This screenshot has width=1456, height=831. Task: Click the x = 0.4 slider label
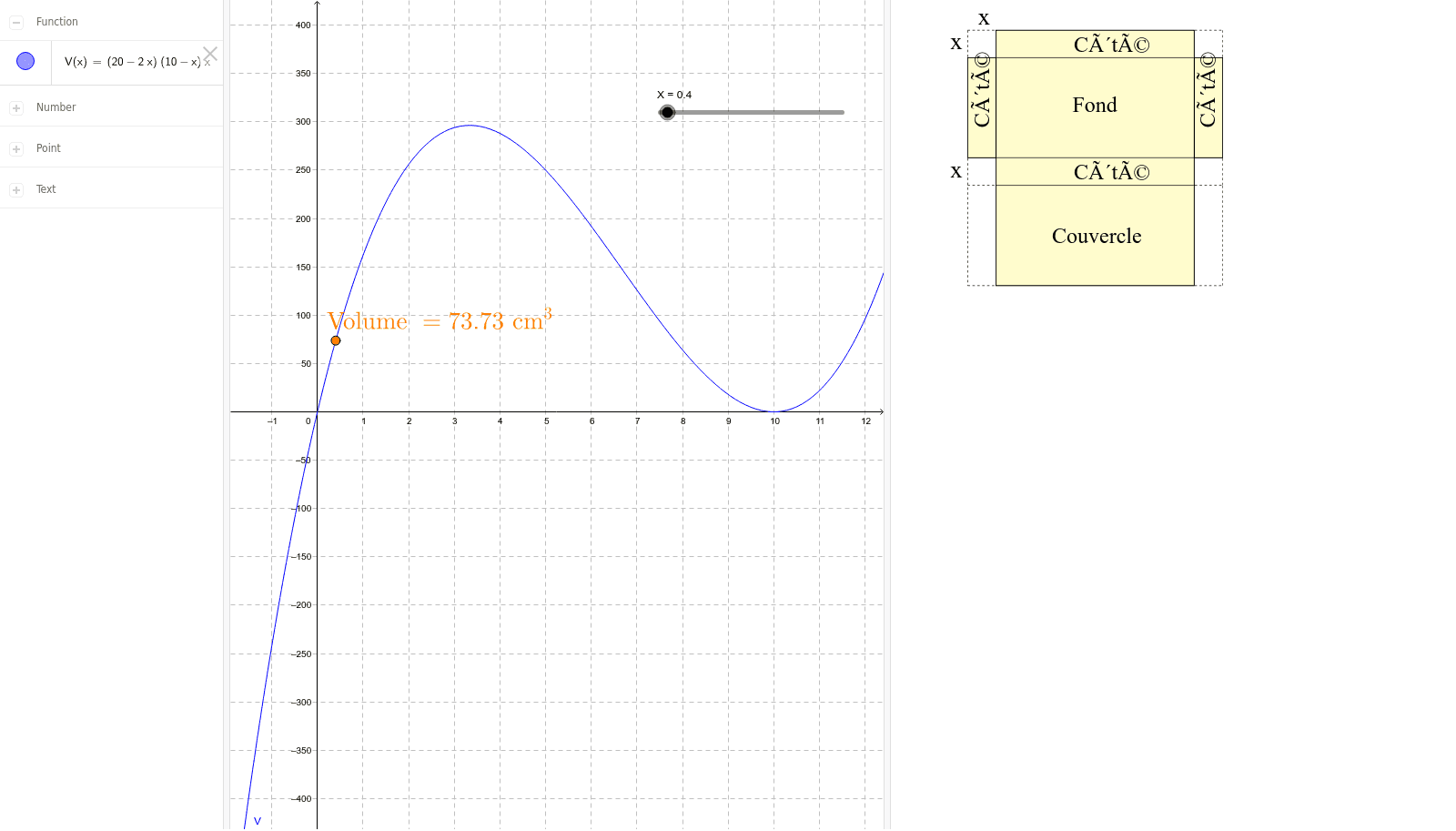tap(674, 95)
